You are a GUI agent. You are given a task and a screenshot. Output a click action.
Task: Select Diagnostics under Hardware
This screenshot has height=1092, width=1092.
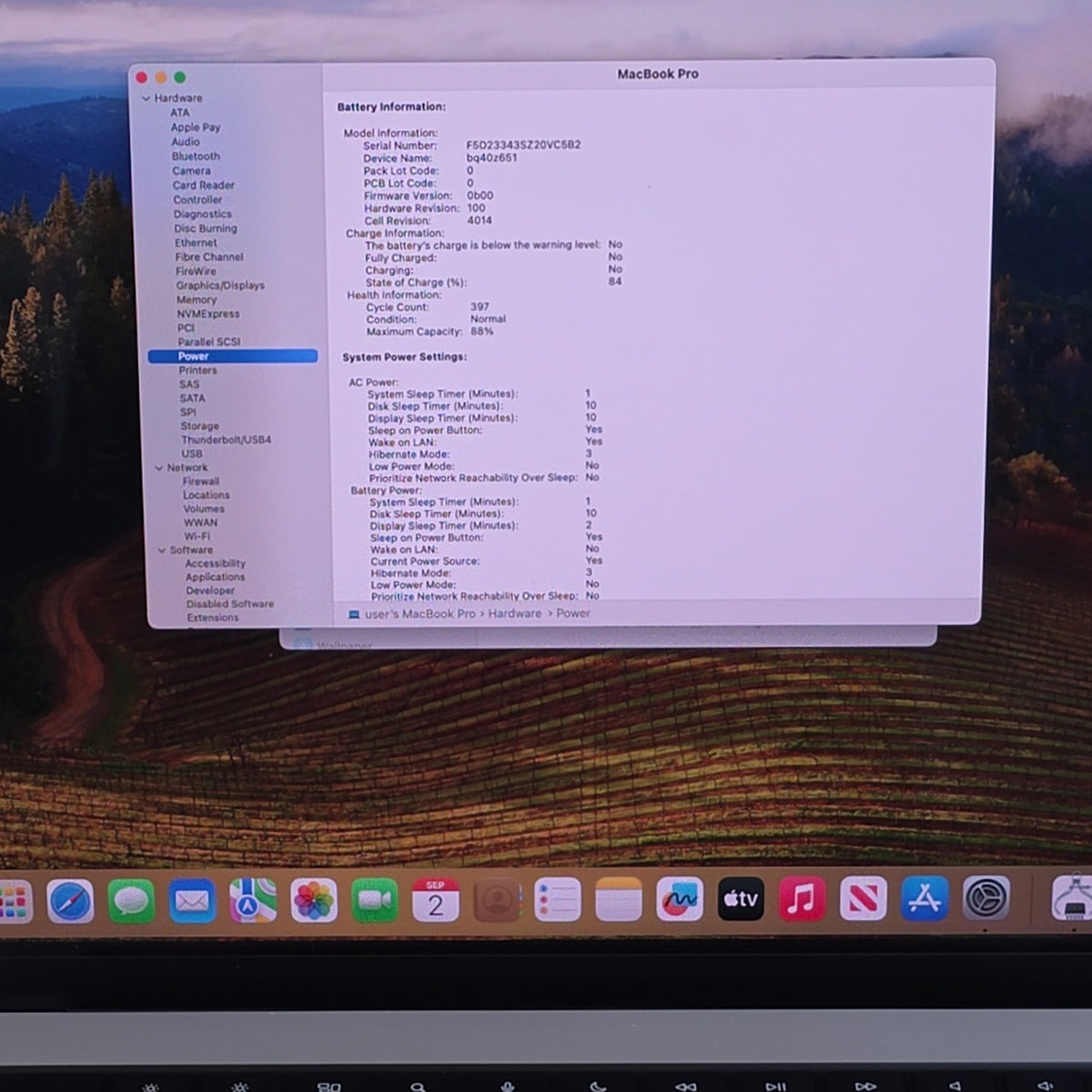[203, 214]
